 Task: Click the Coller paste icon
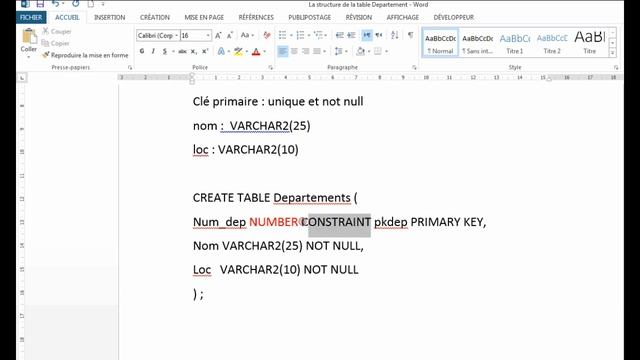[x=29, y=36]
